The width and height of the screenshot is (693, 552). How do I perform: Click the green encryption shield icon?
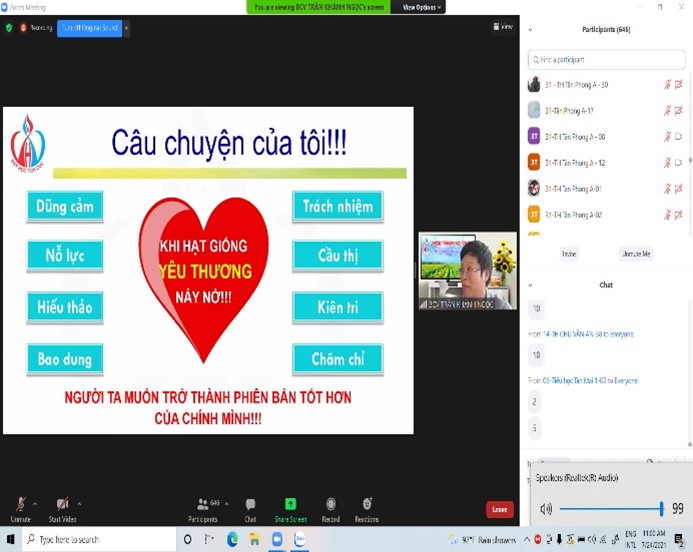pyautogui.click(x=10, y=28)
